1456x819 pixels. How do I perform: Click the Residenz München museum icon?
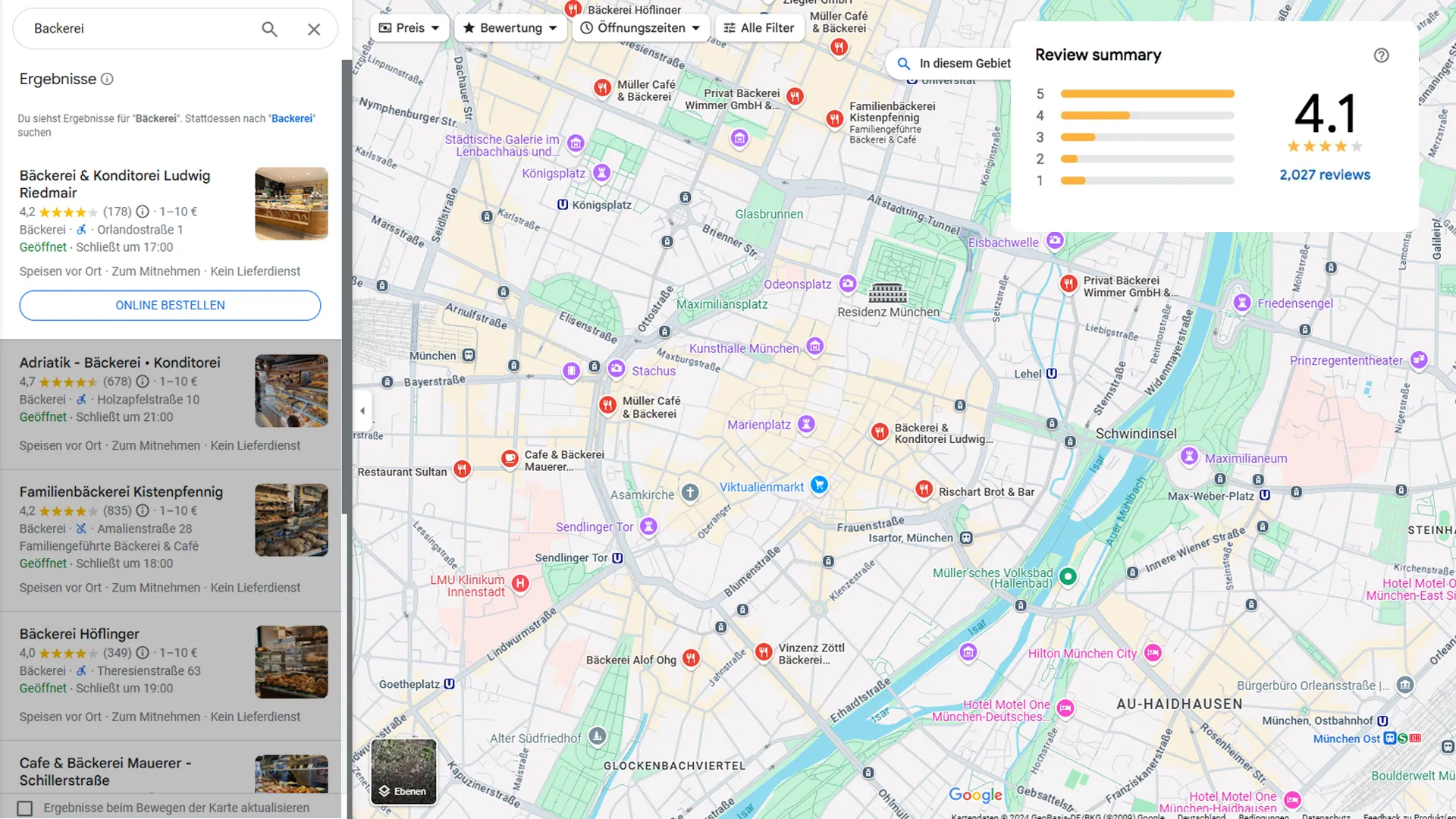click(x=887, y=292)
